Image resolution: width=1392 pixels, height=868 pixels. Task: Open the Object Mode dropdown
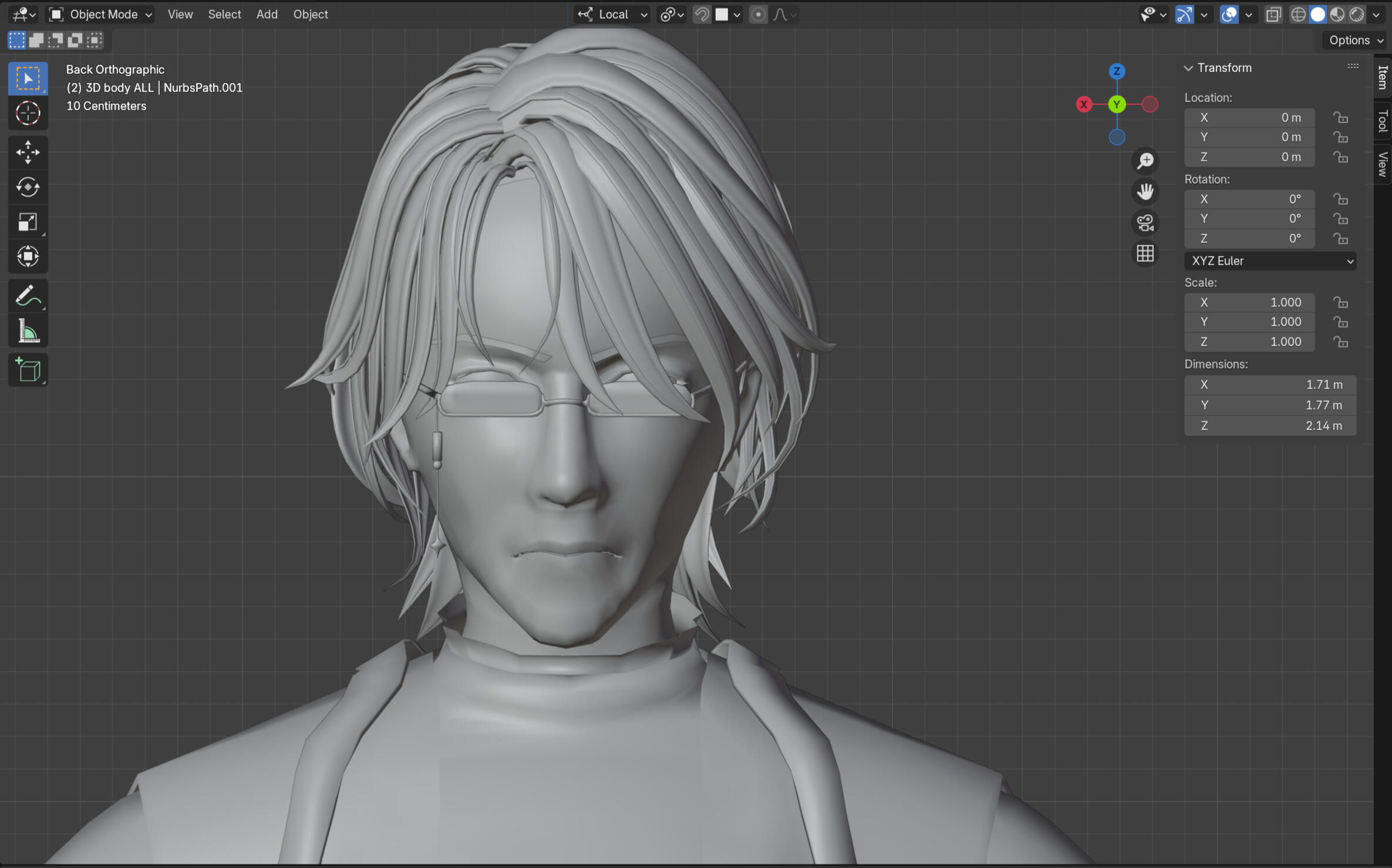point(100,14)
